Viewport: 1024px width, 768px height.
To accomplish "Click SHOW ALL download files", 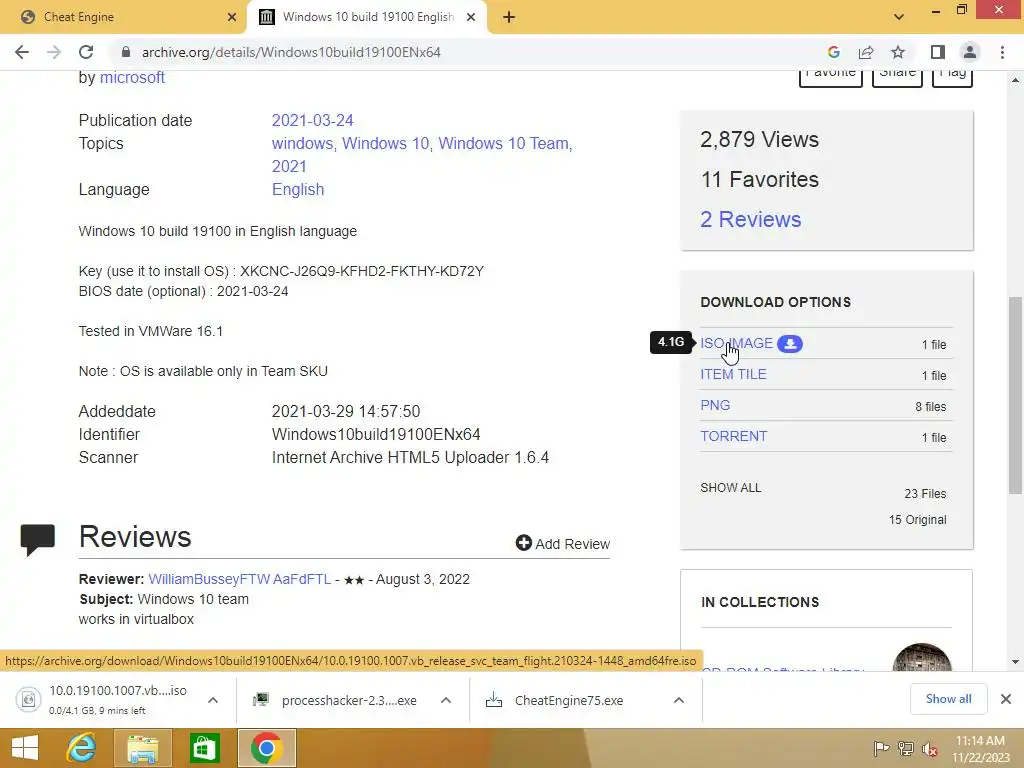I will coord(731,488).
